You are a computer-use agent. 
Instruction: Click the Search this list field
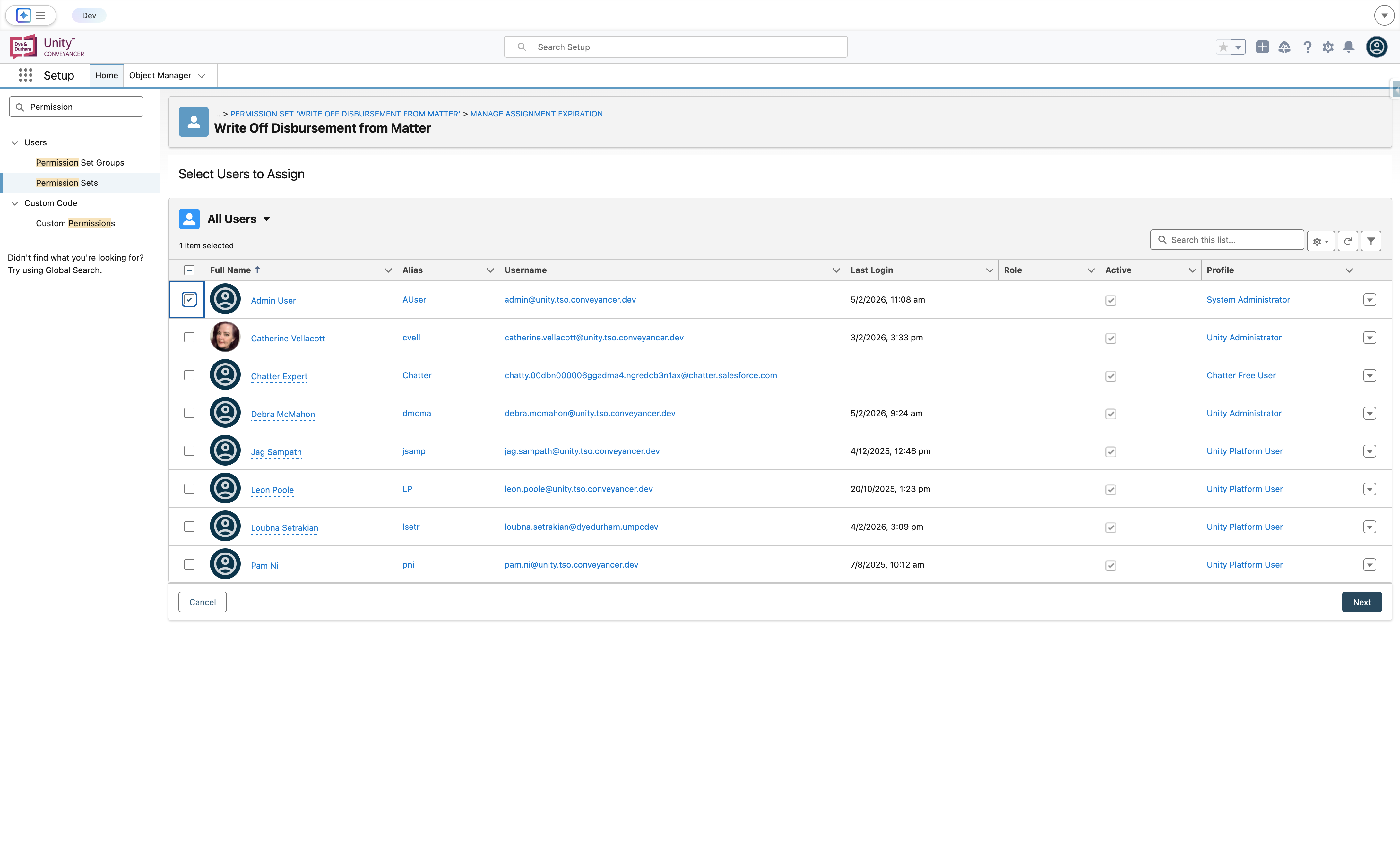(x=1227, y=240)
